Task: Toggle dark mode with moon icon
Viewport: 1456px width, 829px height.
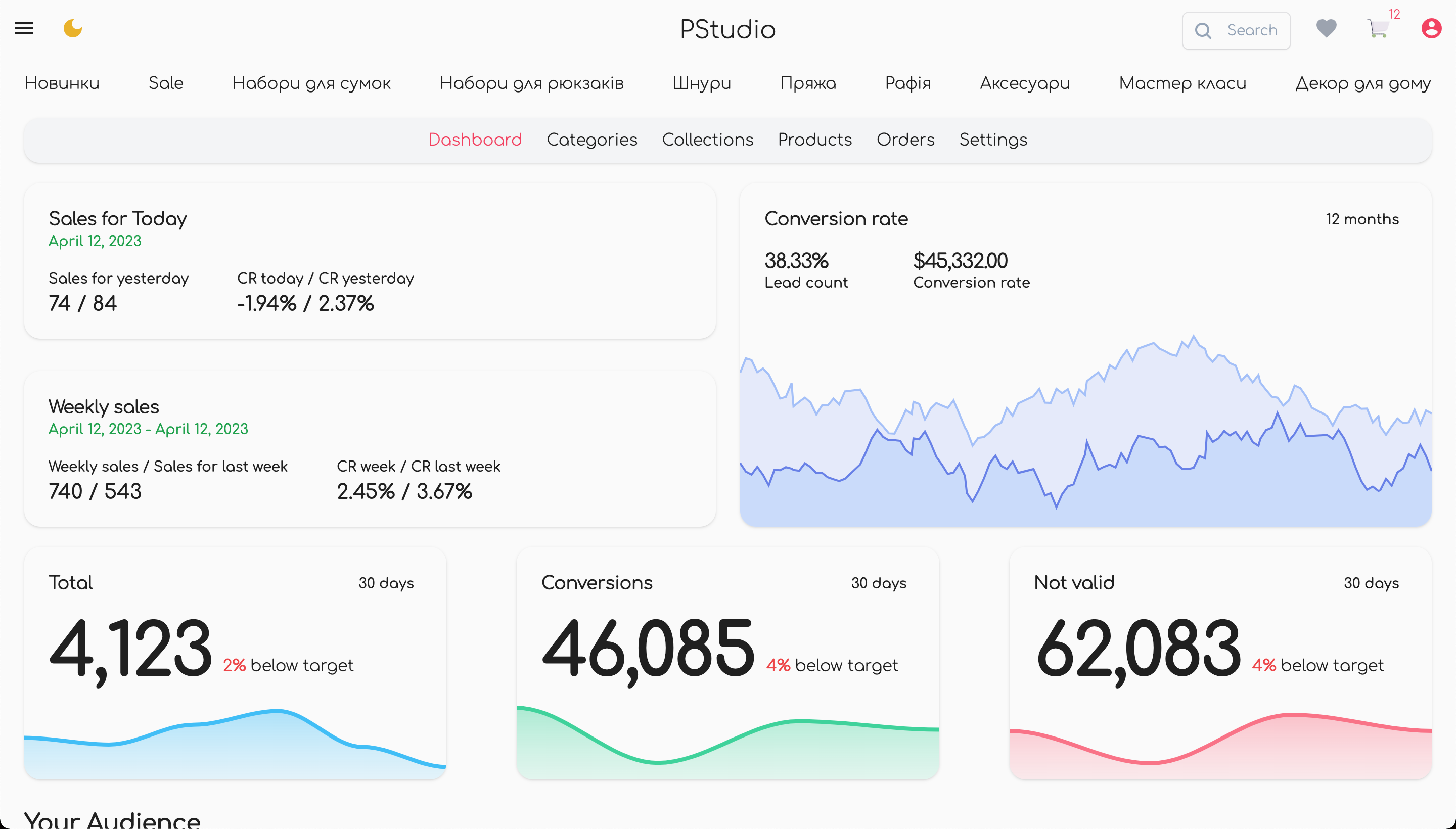Action: coord(72,28)
